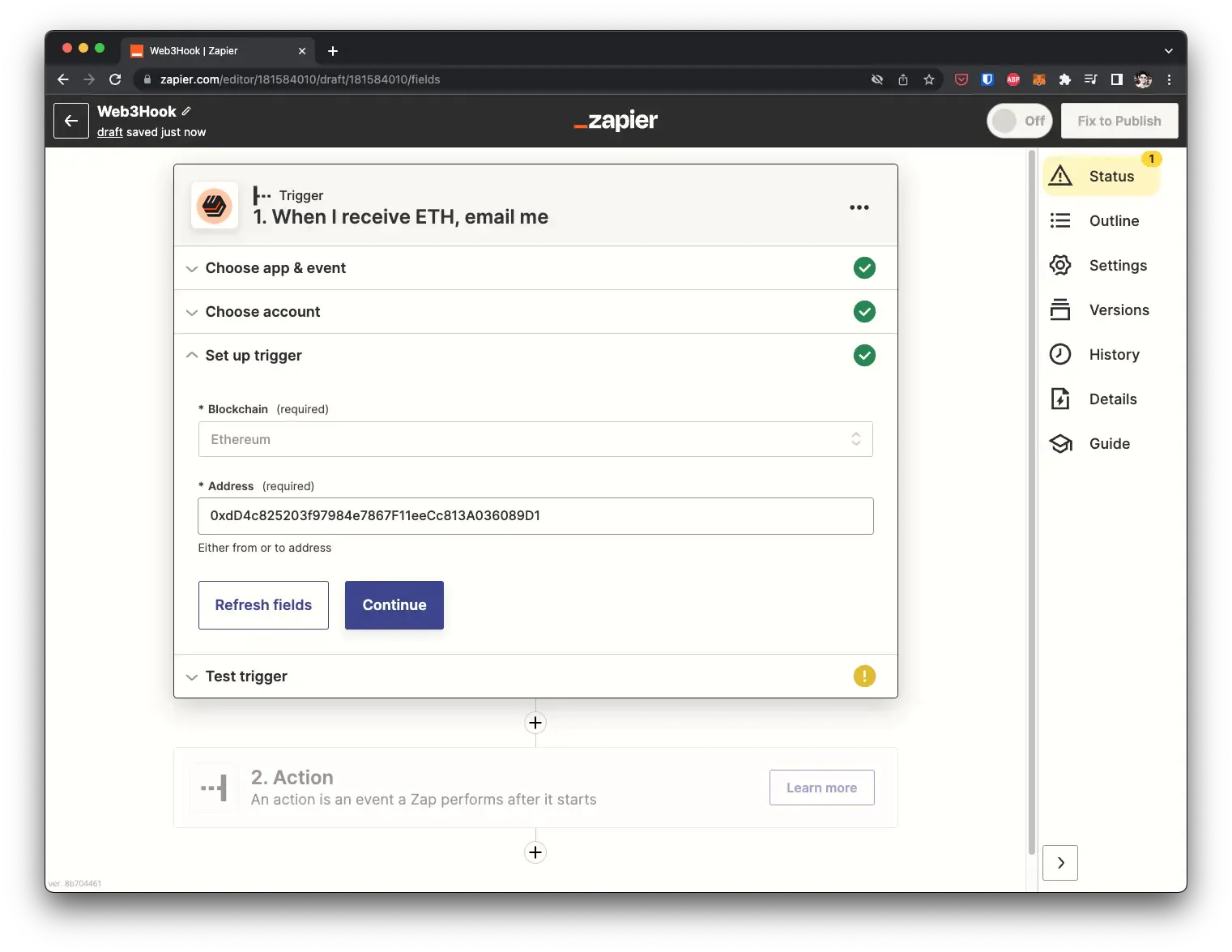The image size is (1232, 952).
Task: Collapse the right sidebar with chevron button
Action: pyautogui.click(x=1060, y=863)
